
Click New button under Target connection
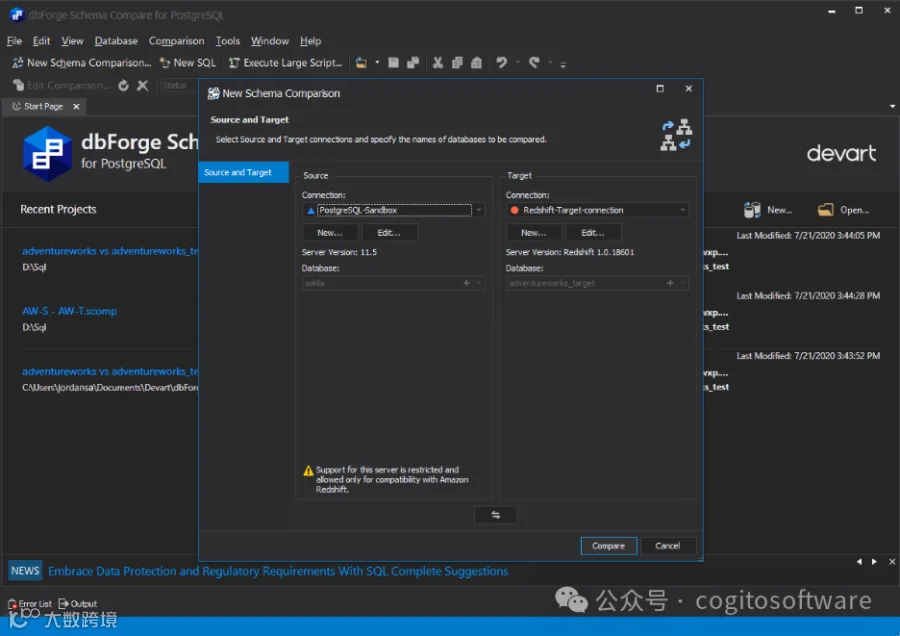[x=534, y=232]
